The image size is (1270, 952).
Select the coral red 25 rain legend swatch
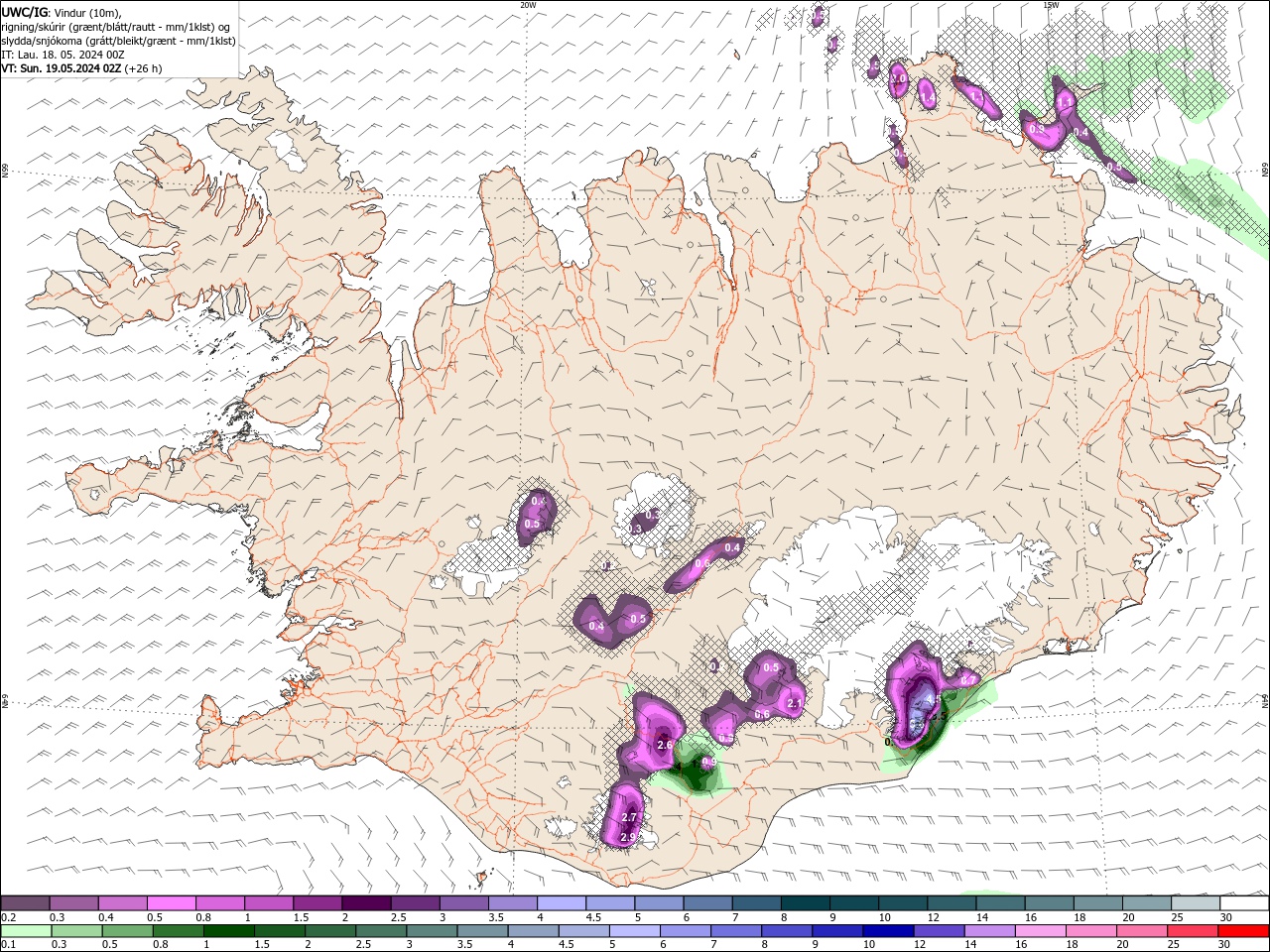1192,931
